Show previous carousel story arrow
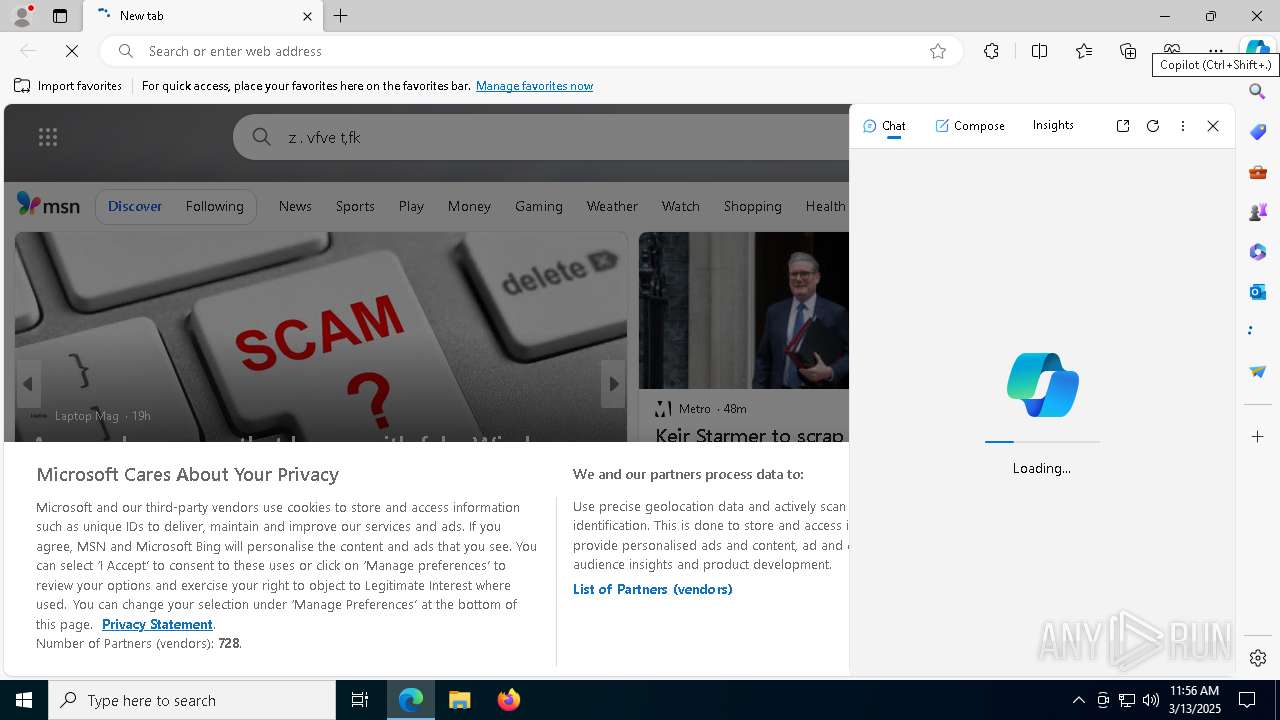This screenshot has width=1280, height=720. 28,384
